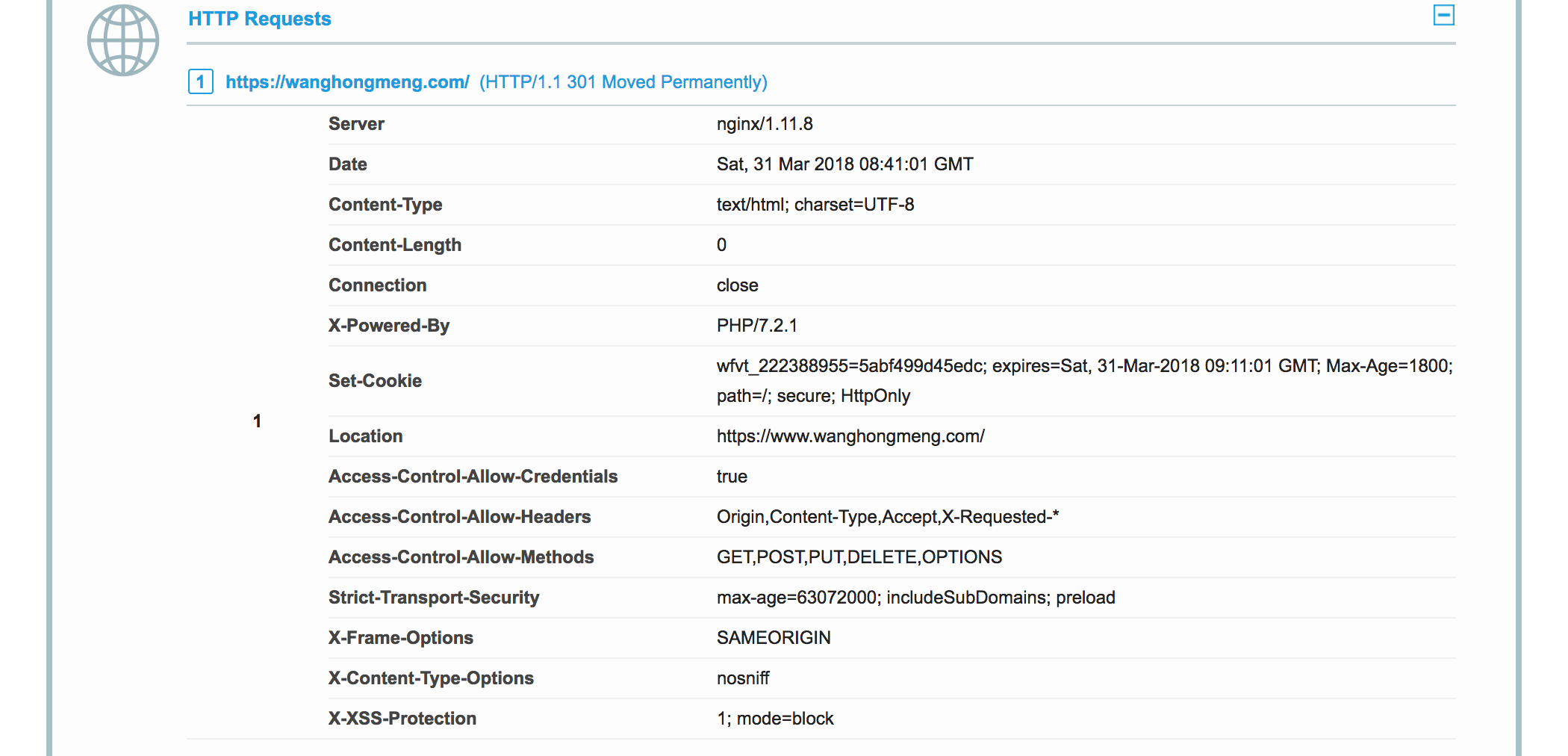
Task: Click the Date header timestamp value
Action: pyautogui.click(x=844, y=164)
